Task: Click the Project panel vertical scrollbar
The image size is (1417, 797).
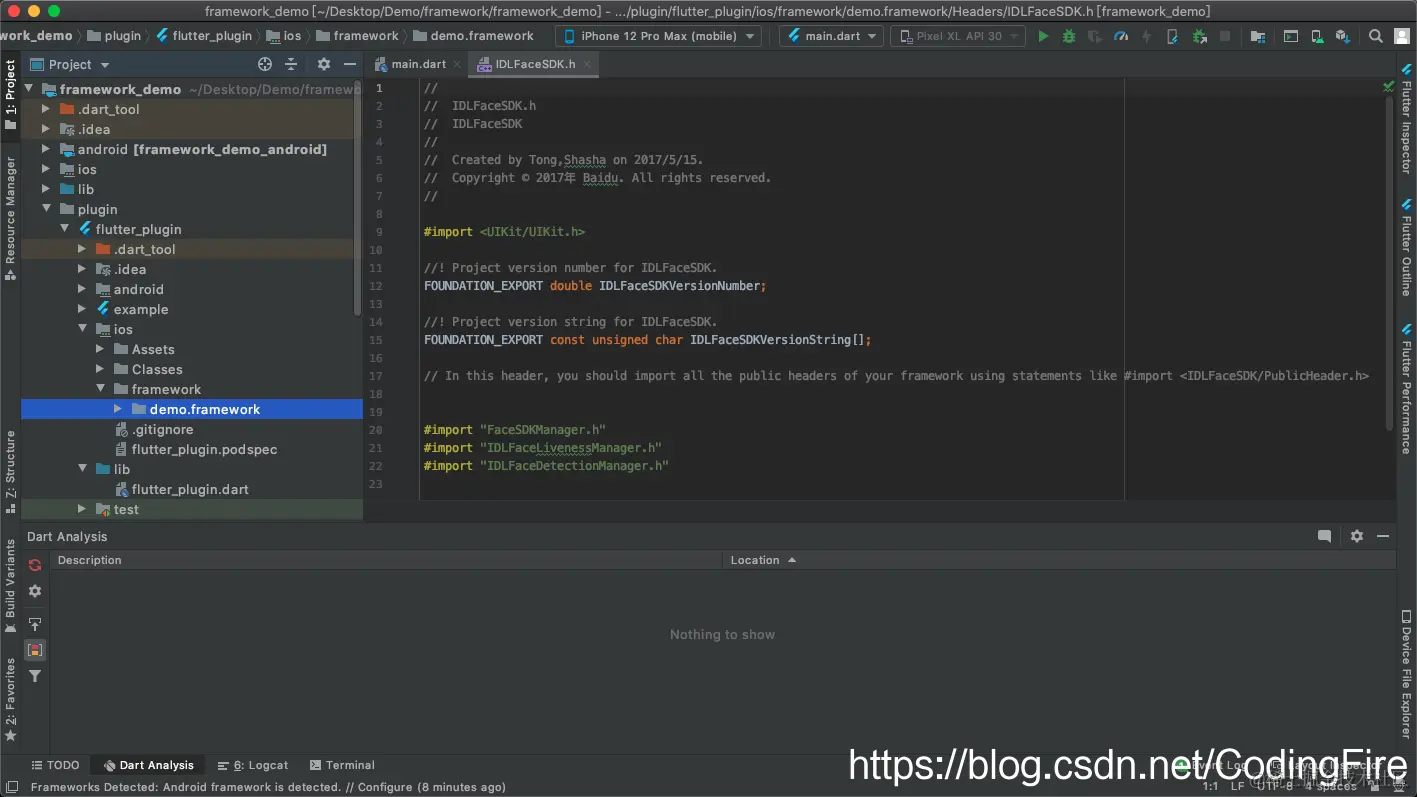Action: [358, 196]
